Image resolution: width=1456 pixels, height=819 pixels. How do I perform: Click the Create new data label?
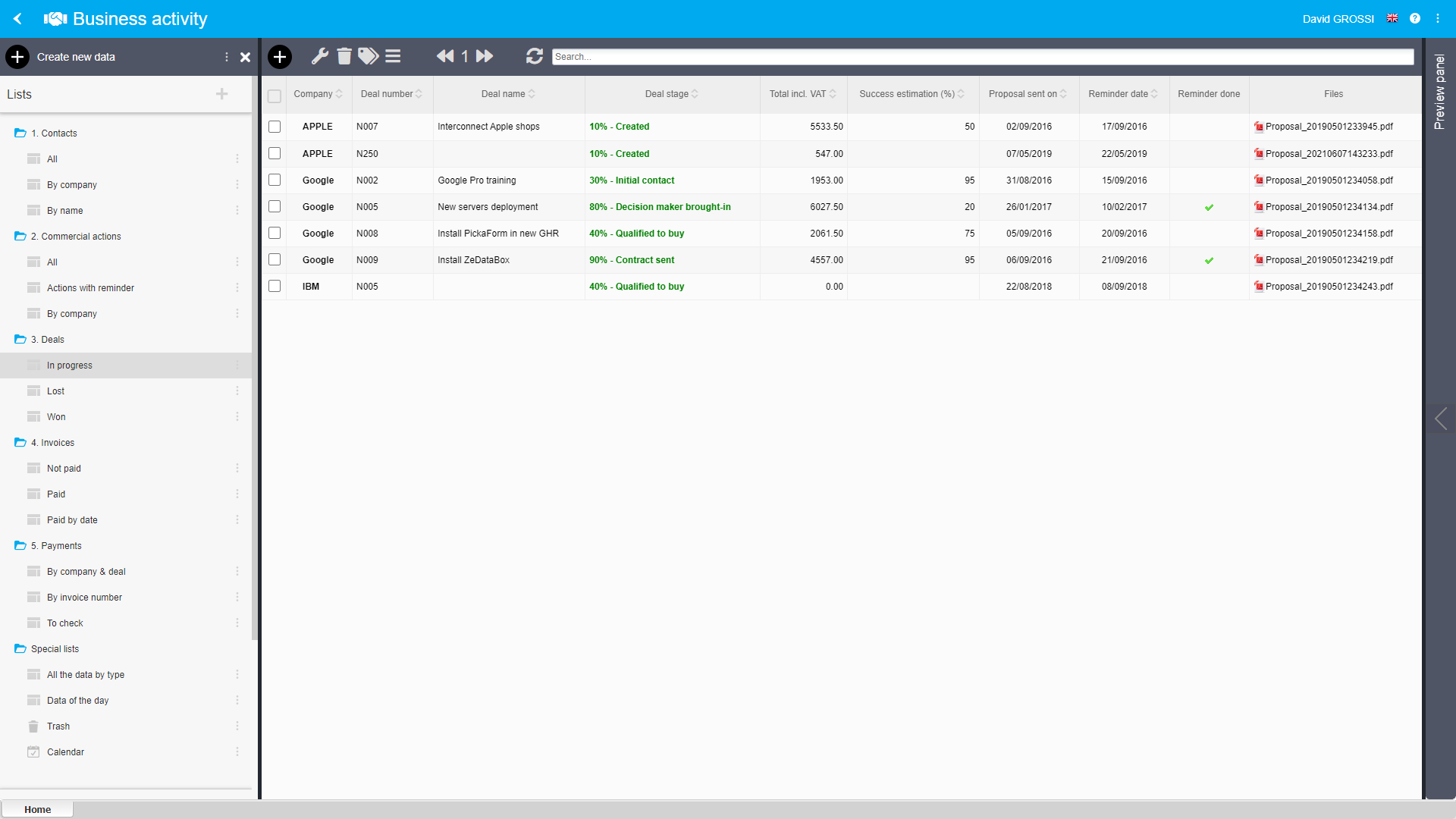(x=76, y=57)
